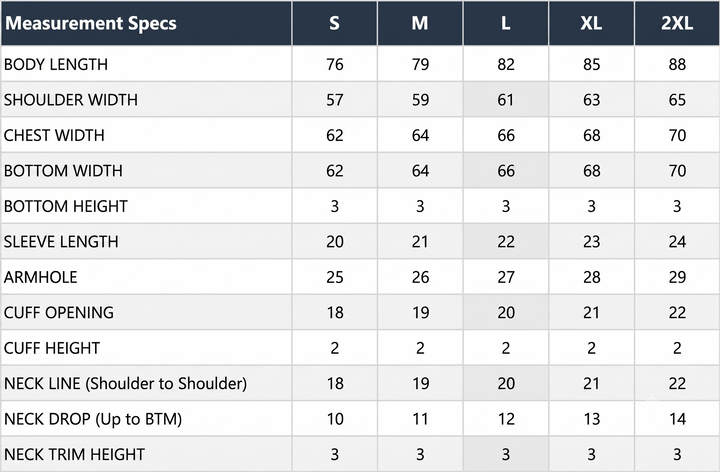The width and height of the screenshot is (720, 472).
Task: Click the ARMHOLE row label
Action: click(x=40, y=277)
